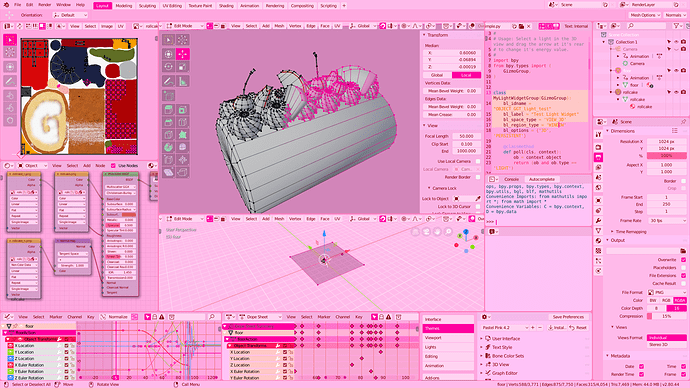Image resolution: width=690 pixels, height=388 pixels.
Task: Adjust the resolution percentage 100% slider
Action: click(667, 156)
